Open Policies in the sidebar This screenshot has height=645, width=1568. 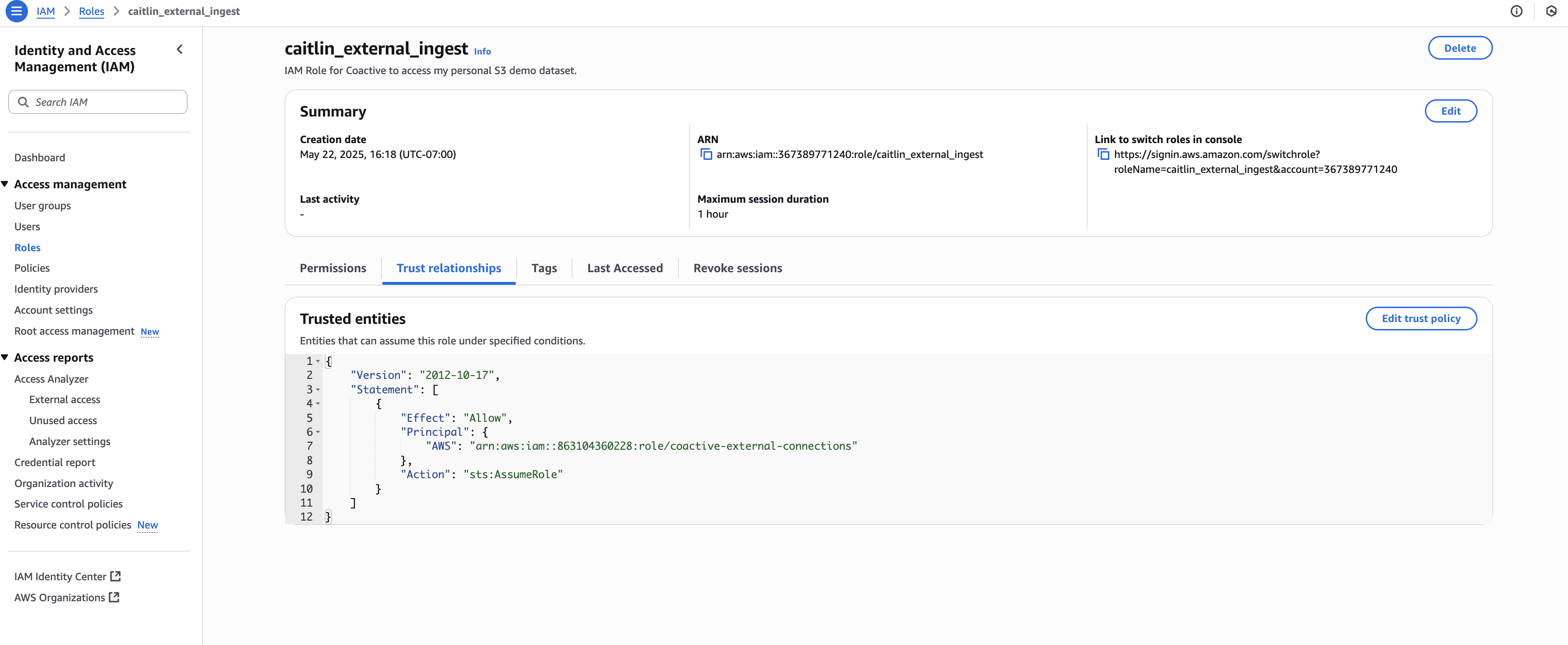click(x=32, y=268)
